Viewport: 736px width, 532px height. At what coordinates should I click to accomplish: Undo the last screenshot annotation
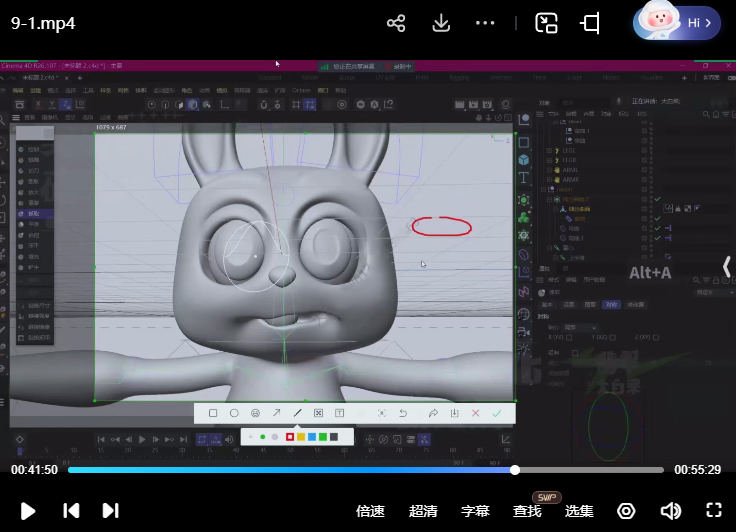pos(403,413)
